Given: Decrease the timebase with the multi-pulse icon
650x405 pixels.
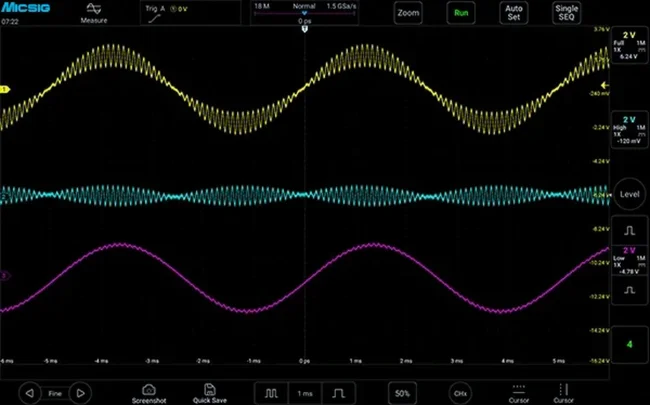Looking at the screenshot, I should coord(271,393).
